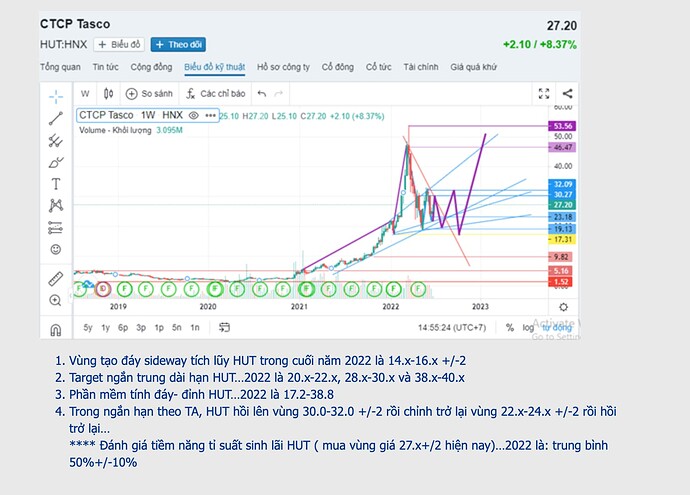
Task: Select the 5n time range
Action: (176, 327)
